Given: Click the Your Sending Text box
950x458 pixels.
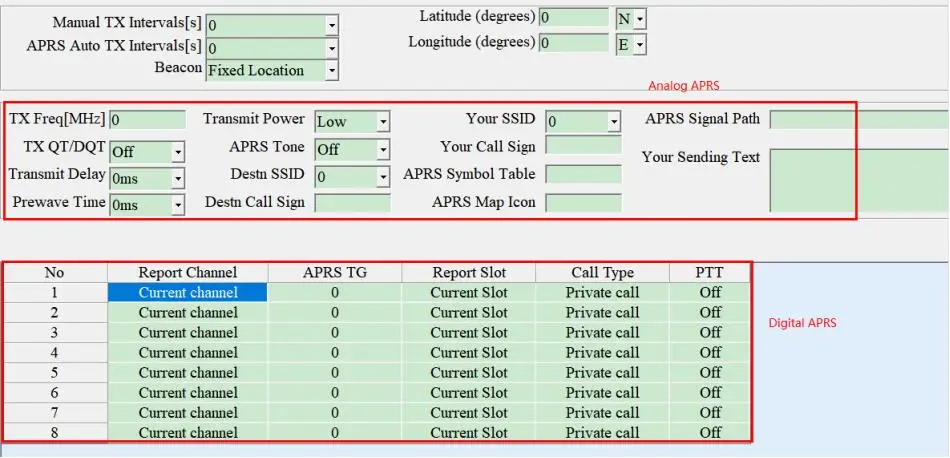Looking at the screenshot, I should pos(859,180).
